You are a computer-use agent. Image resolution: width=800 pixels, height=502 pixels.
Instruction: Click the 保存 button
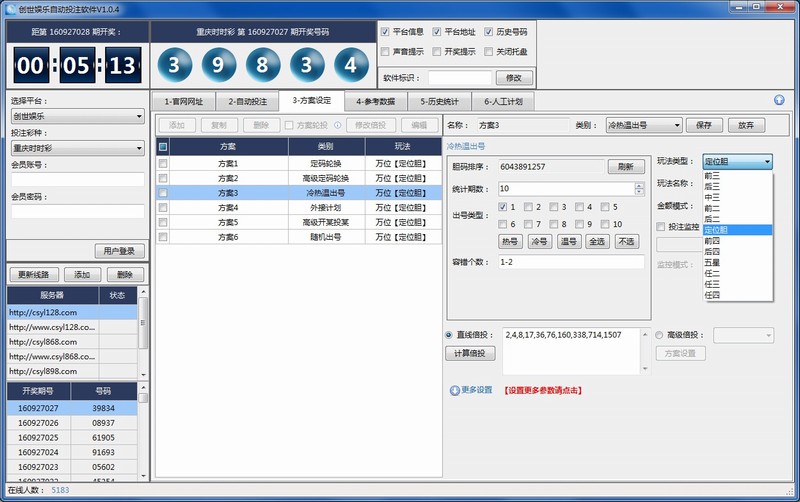pyautogui.click(x=703, y=125)
